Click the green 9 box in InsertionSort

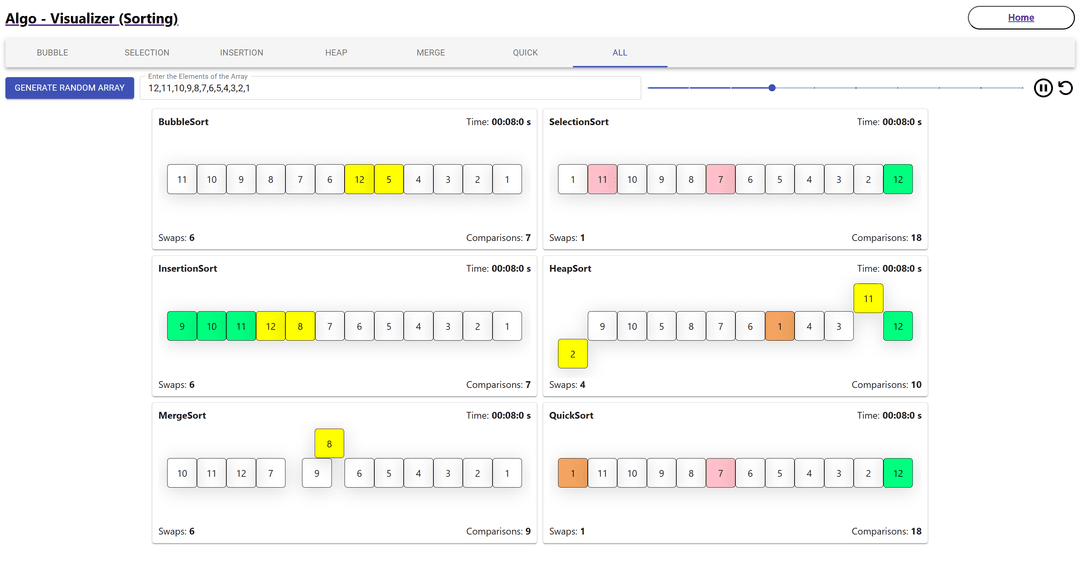tap(182, 327)
